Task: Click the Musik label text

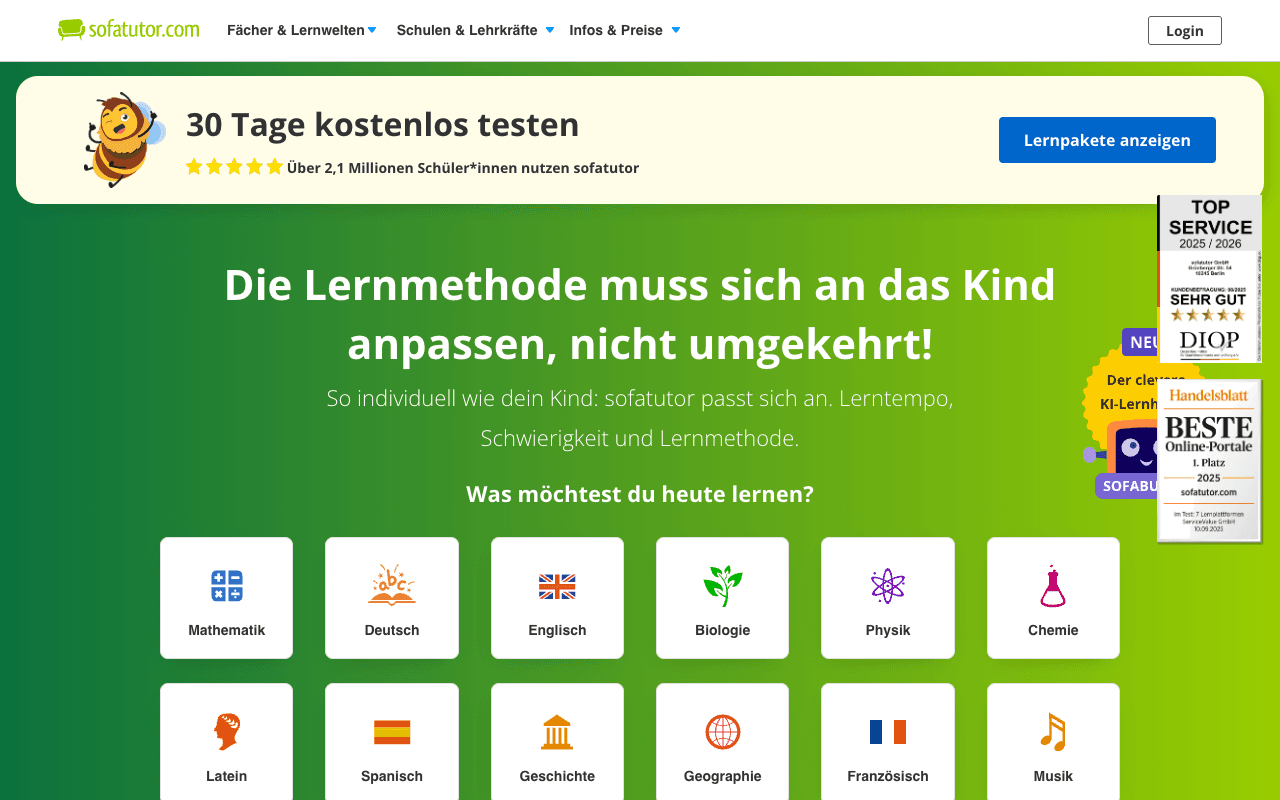Action: point(1053,776)
